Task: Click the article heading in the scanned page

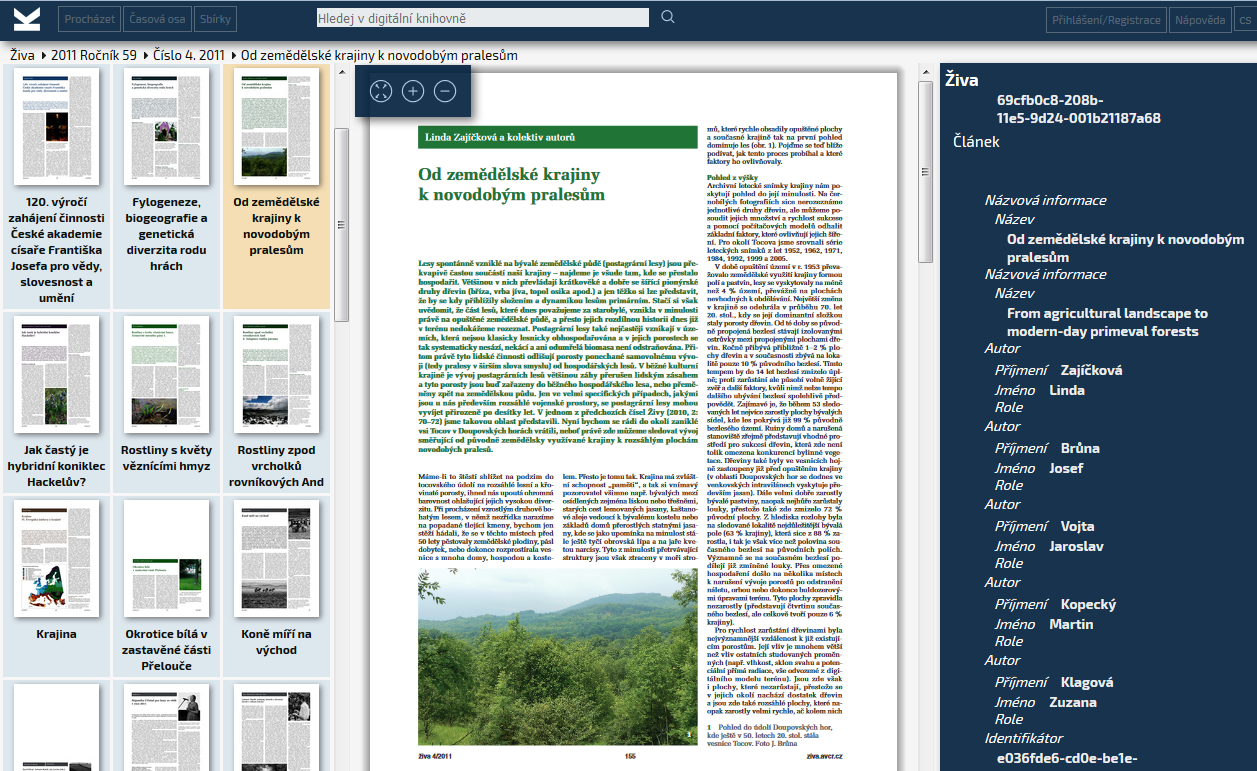Action: click(511, 185)
